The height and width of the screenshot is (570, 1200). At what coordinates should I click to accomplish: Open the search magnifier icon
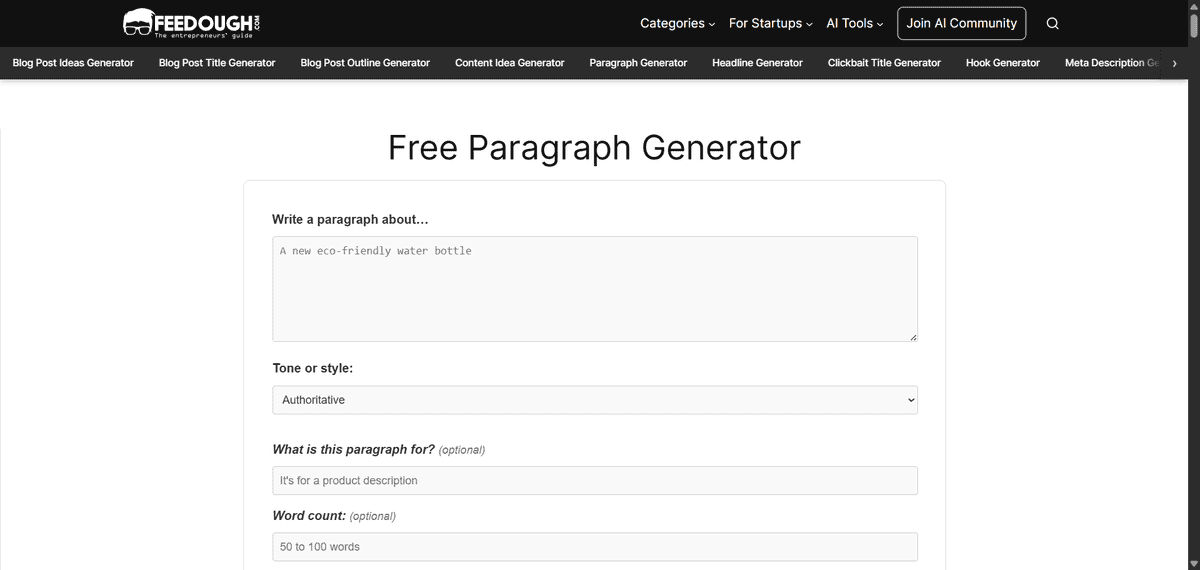[1052, 24]
